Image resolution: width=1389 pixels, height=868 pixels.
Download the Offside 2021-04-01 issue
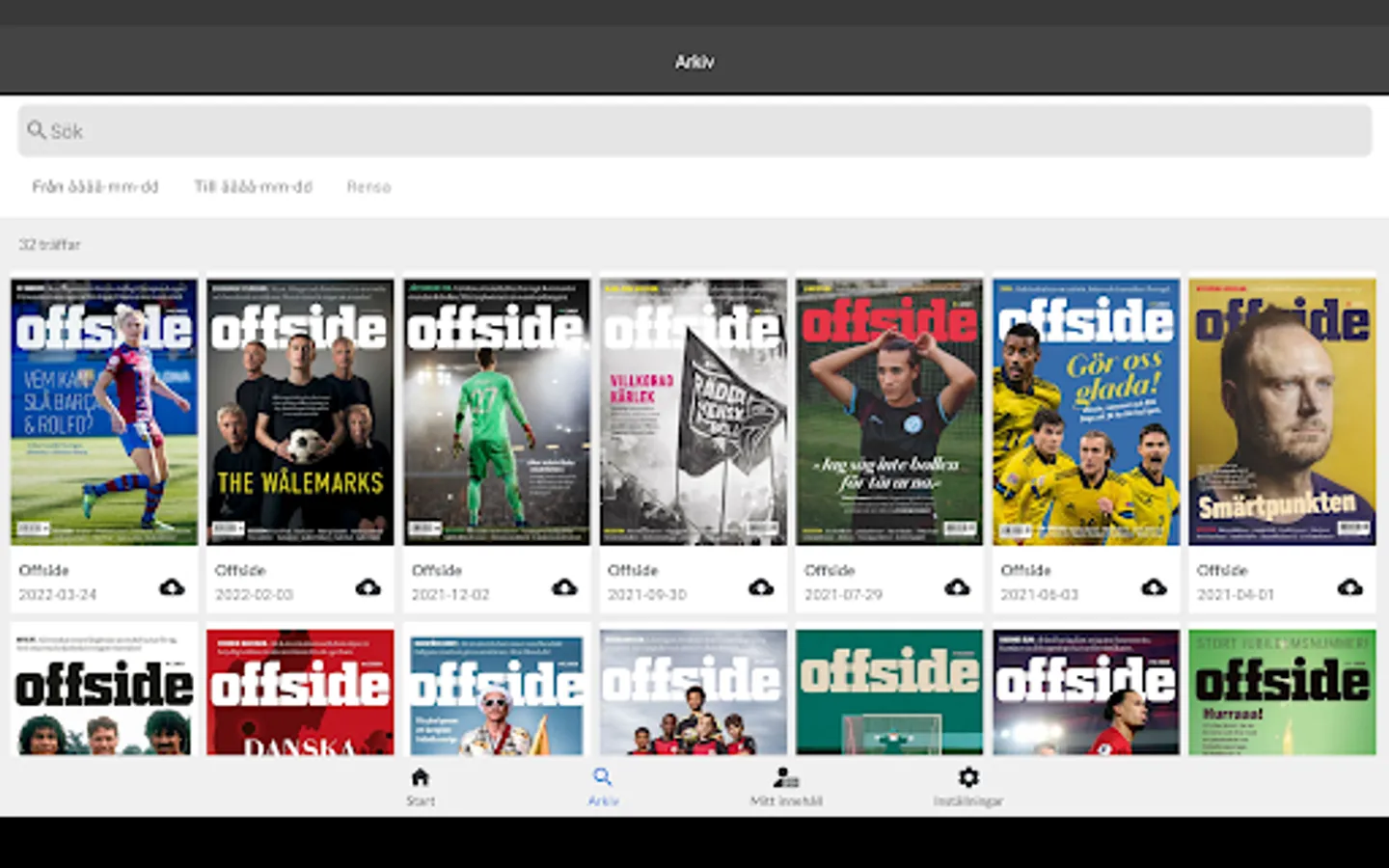click(x=1349, y=586)
